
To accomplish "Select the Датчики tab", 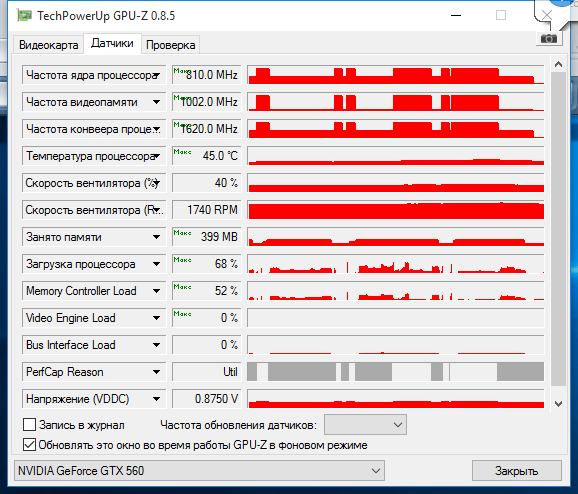I will click(x=112, y=44).
